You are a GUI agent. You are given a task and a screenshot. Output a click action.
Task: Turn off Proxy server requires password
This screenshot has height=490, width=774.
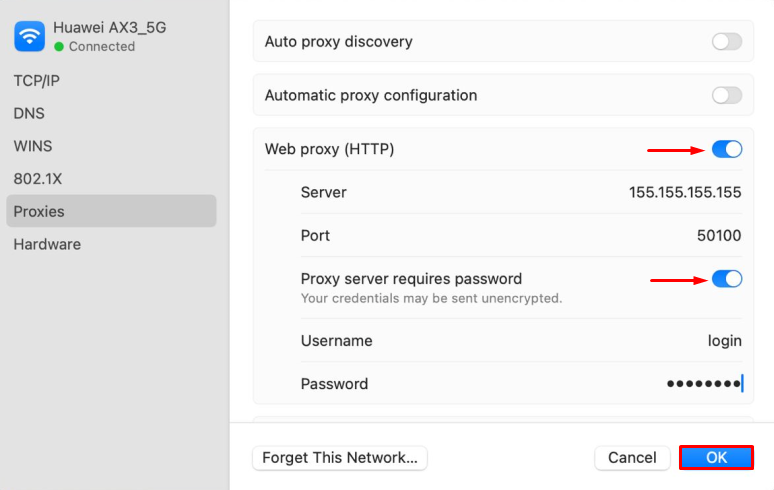[x=727, y=279]
